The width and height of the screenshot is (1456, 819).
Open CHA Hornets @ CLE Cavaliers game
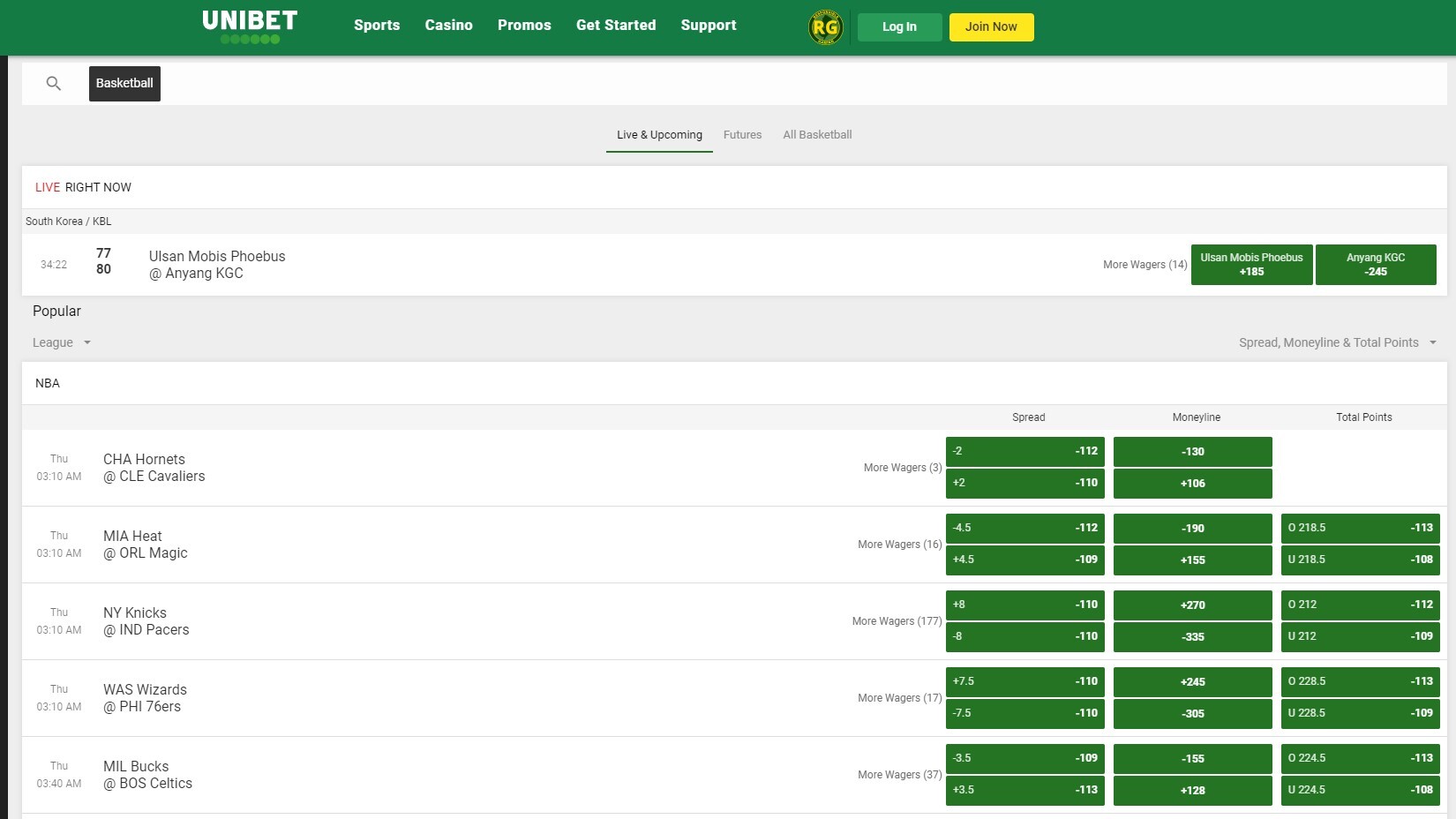pyautogui.click(x=154, y=468)
